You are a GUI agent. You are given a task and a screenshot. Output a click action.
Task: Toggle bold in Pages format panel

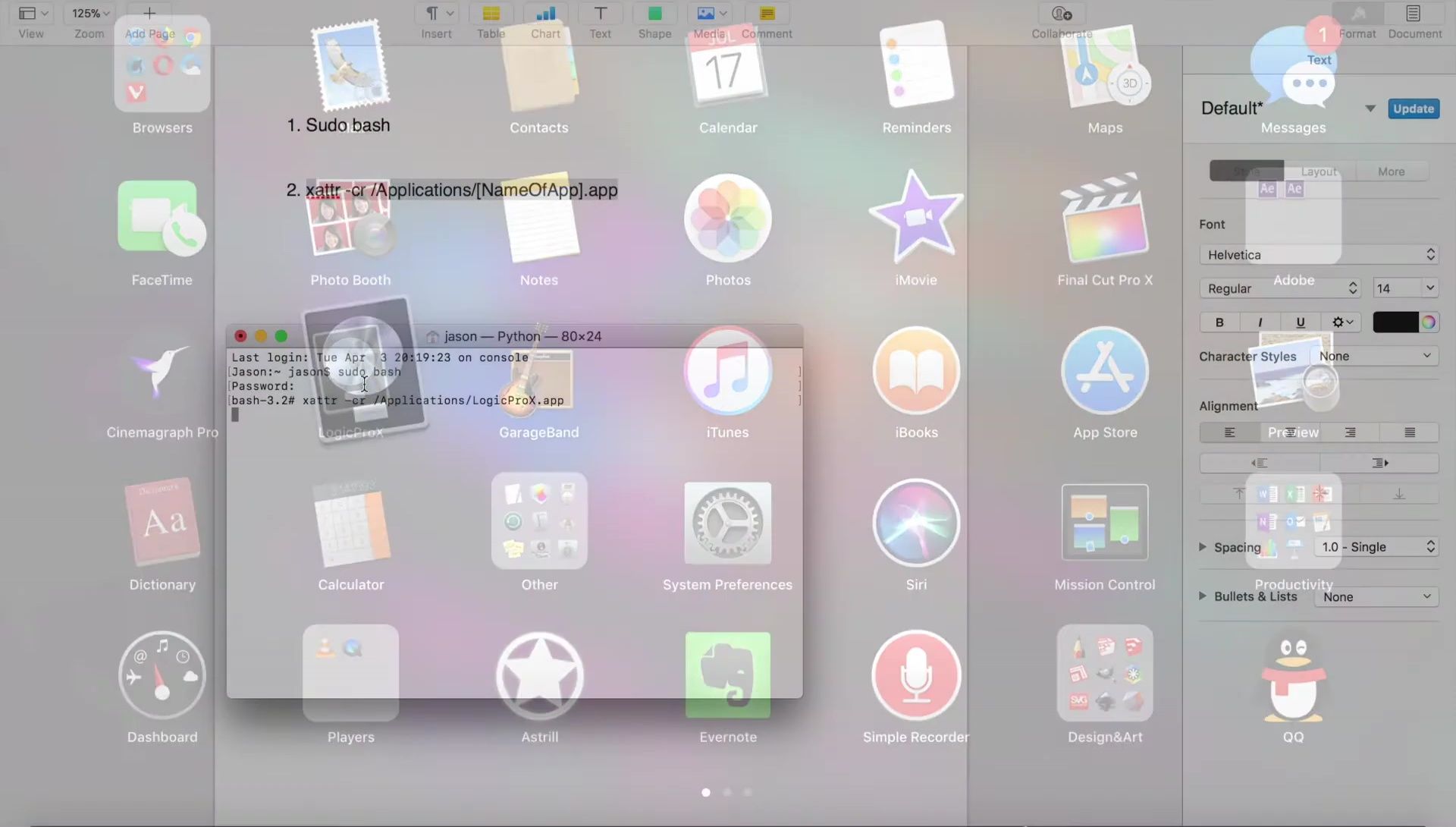click(x=1219, y=322)
